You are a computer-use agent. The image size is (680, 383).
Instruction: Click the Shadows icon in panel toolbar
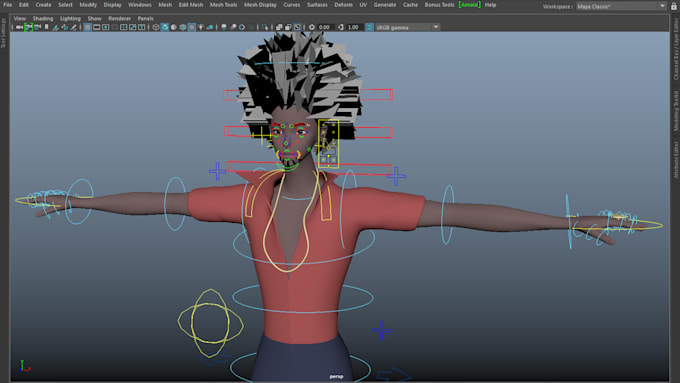click(x=210, y=27)
